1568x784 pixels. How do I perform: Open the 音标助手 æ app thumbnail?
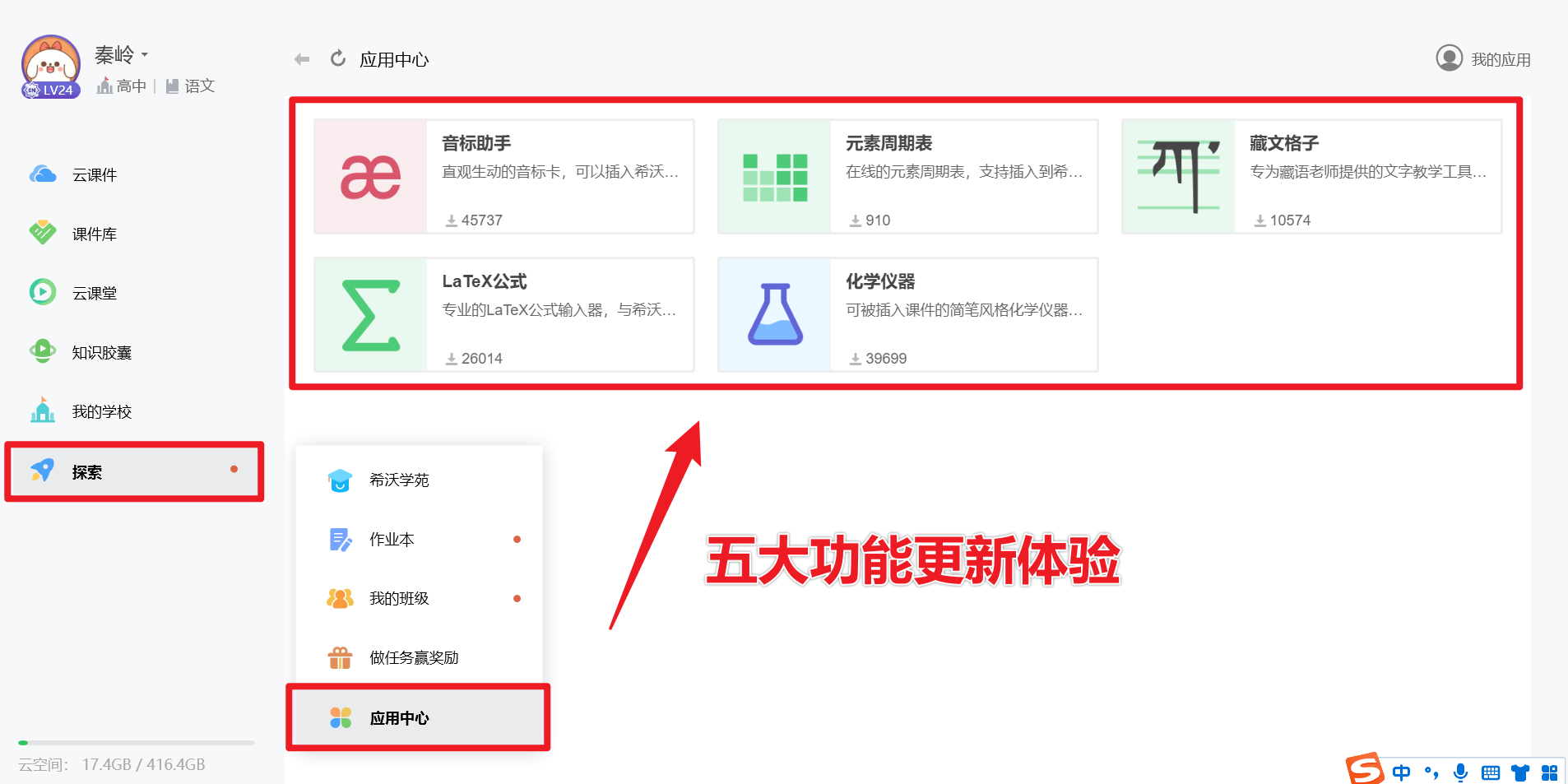[371, 177]
